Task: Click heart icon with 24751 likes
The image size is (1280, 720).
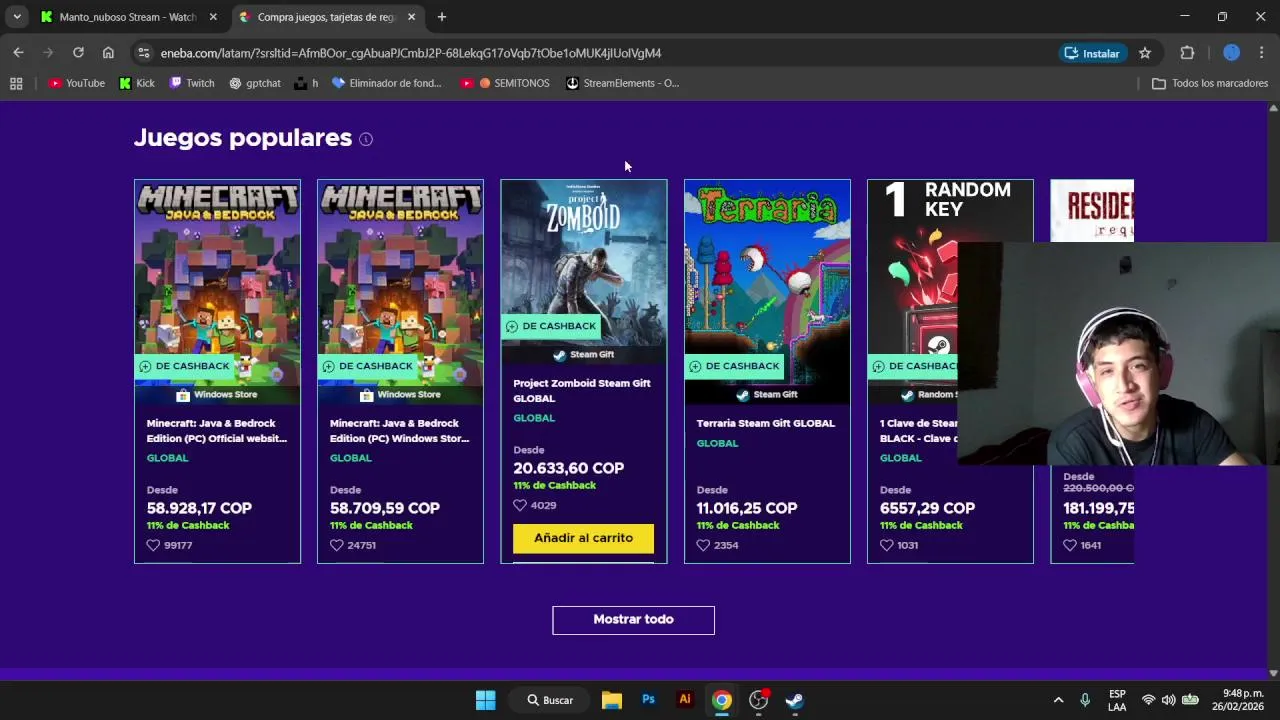Action: 336,546
